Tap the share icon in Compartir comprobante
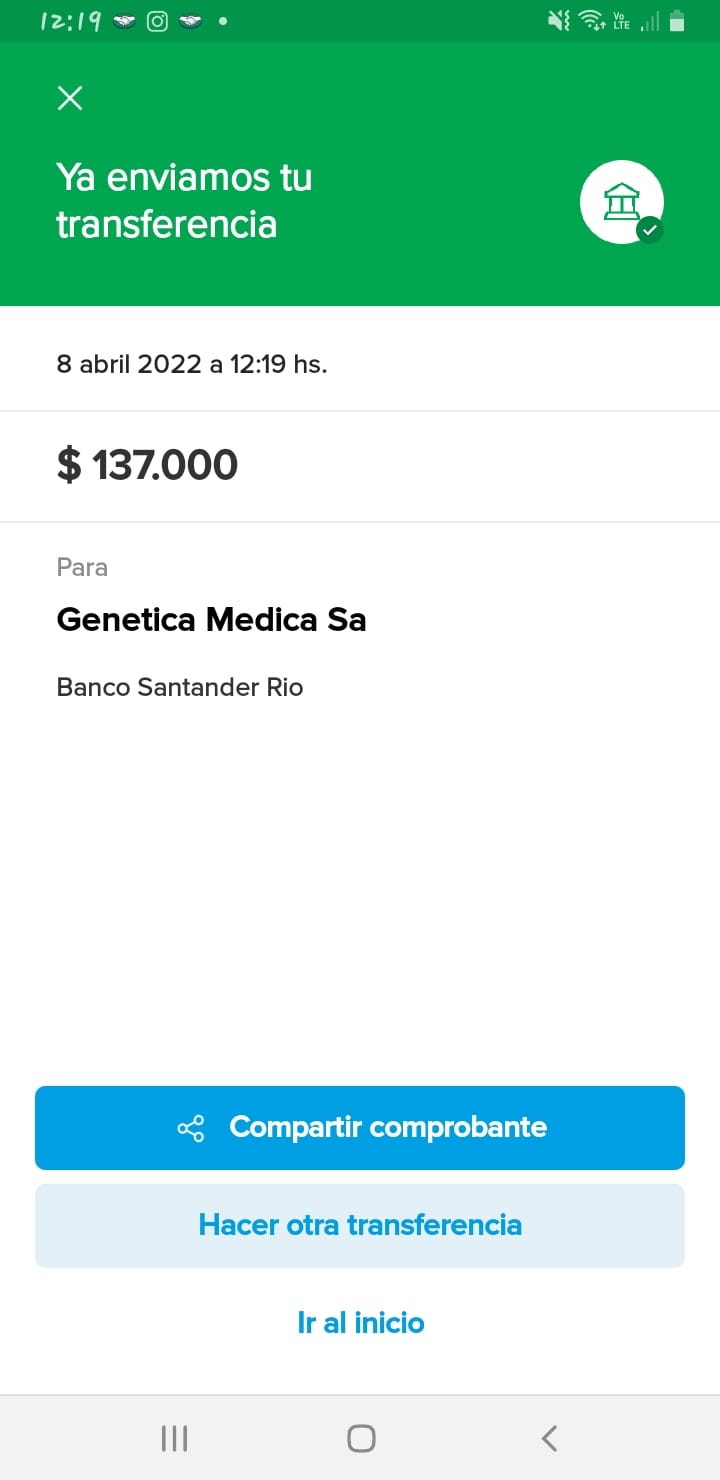Viewport: 720px width, 1480px height. click(x=191, y=1128)
